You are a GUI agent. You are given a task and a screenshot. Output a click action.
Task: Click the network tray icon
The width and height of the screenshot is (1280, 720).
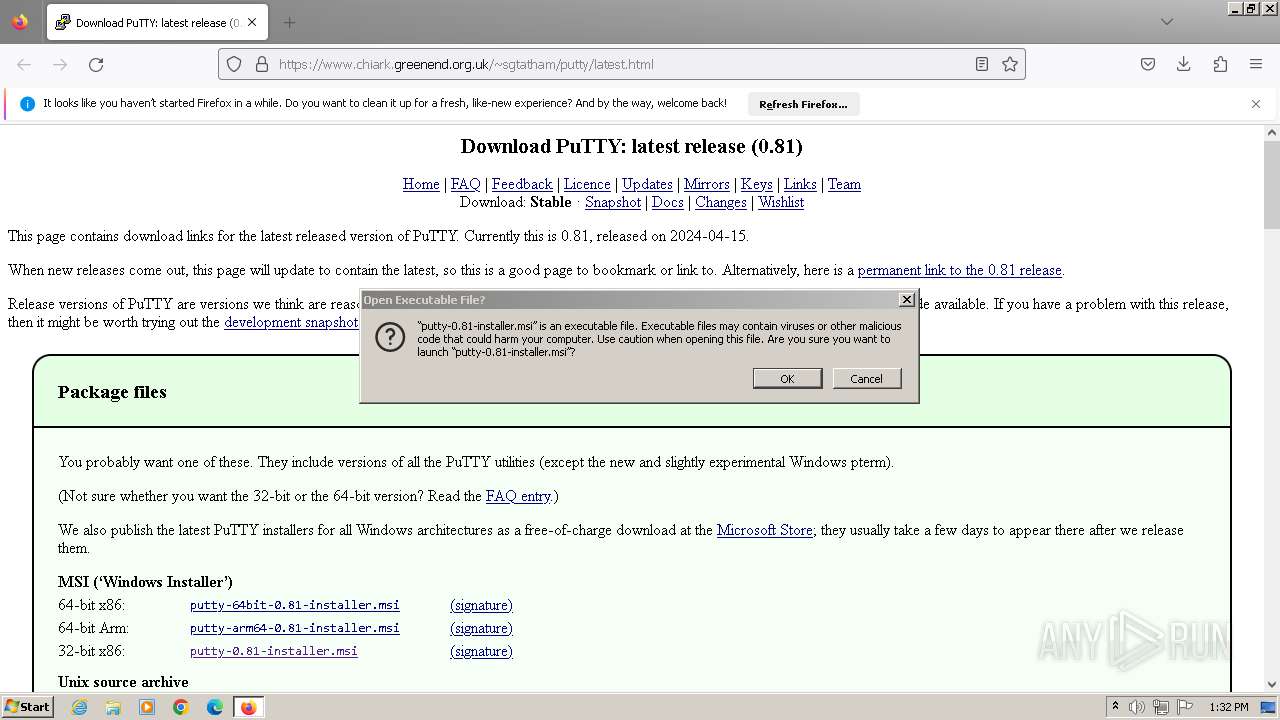(x=1161, y=707)
